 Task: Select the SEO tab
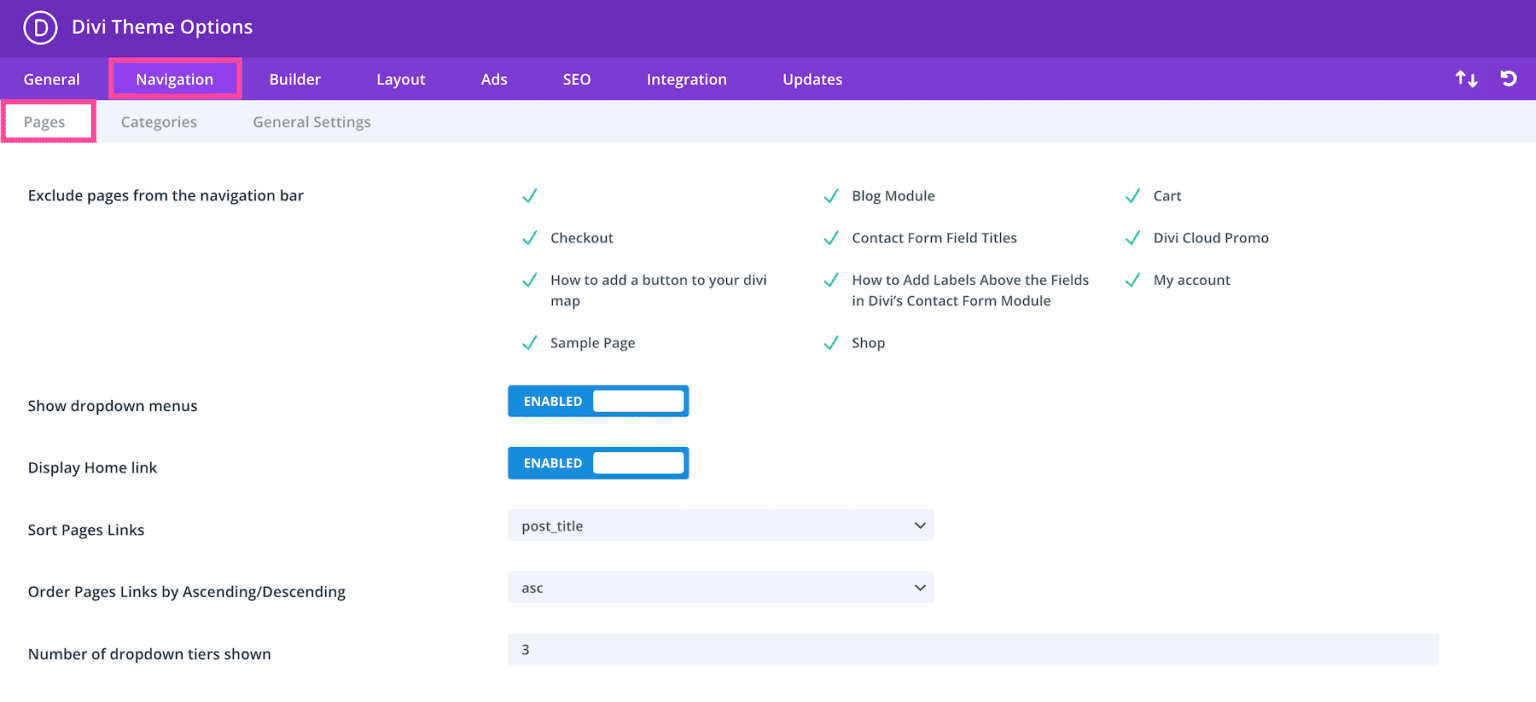tap(576, 78)
